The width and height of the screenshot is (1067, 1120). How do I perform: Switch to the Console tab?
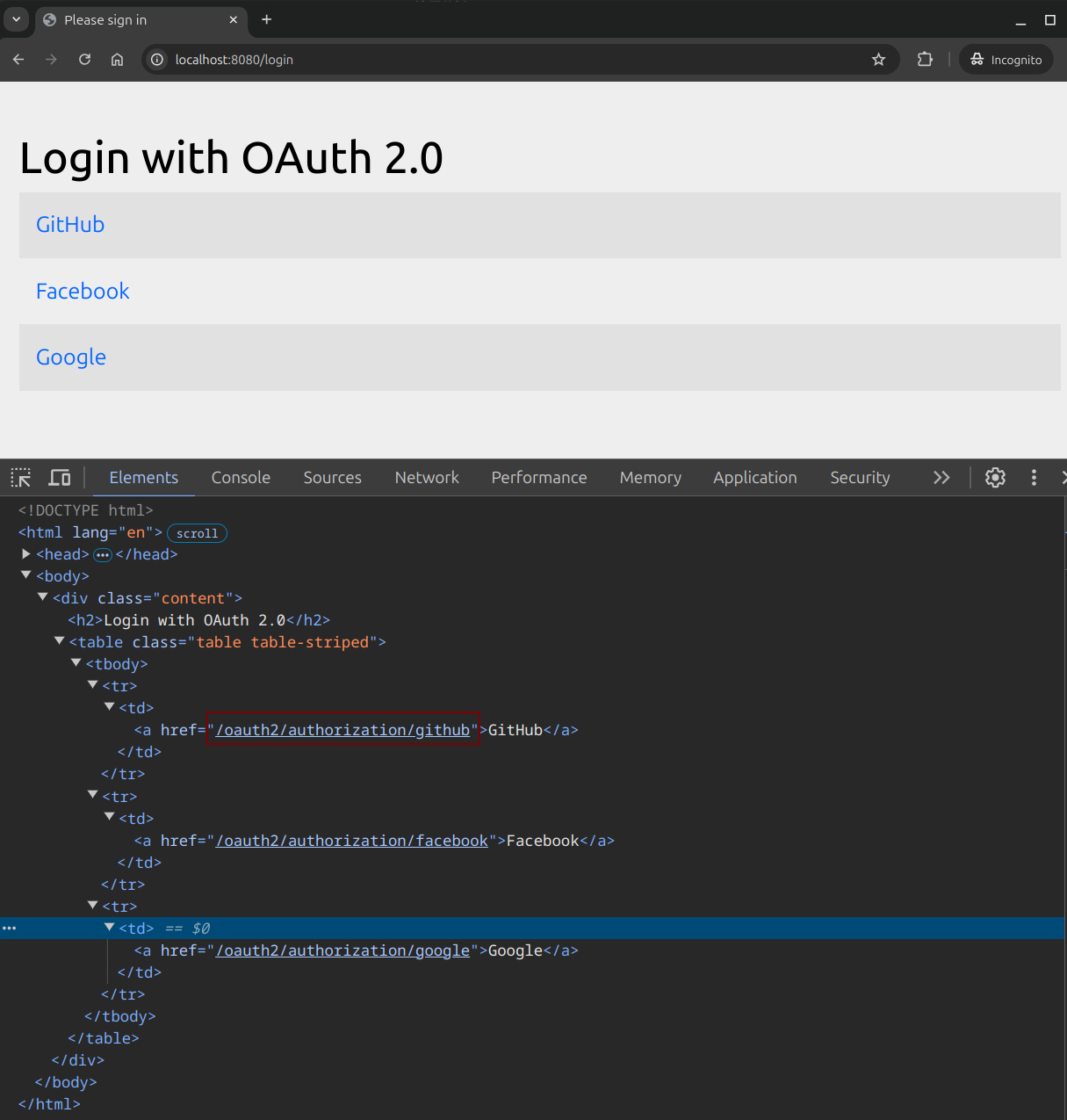pos(241,478)
